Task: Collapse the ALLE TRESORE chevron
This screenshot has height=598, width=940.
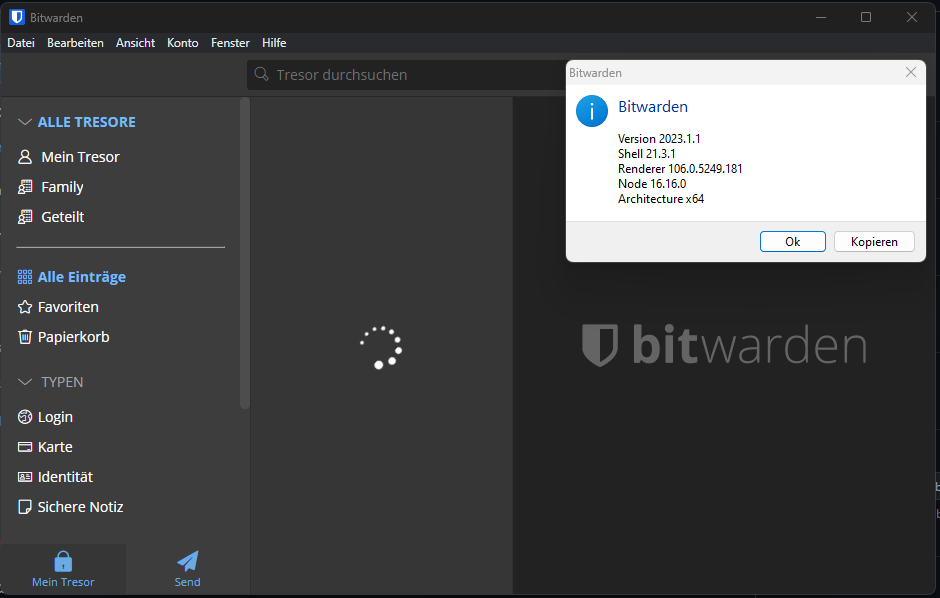Action: pyautogui.click(x=25, y=122)
